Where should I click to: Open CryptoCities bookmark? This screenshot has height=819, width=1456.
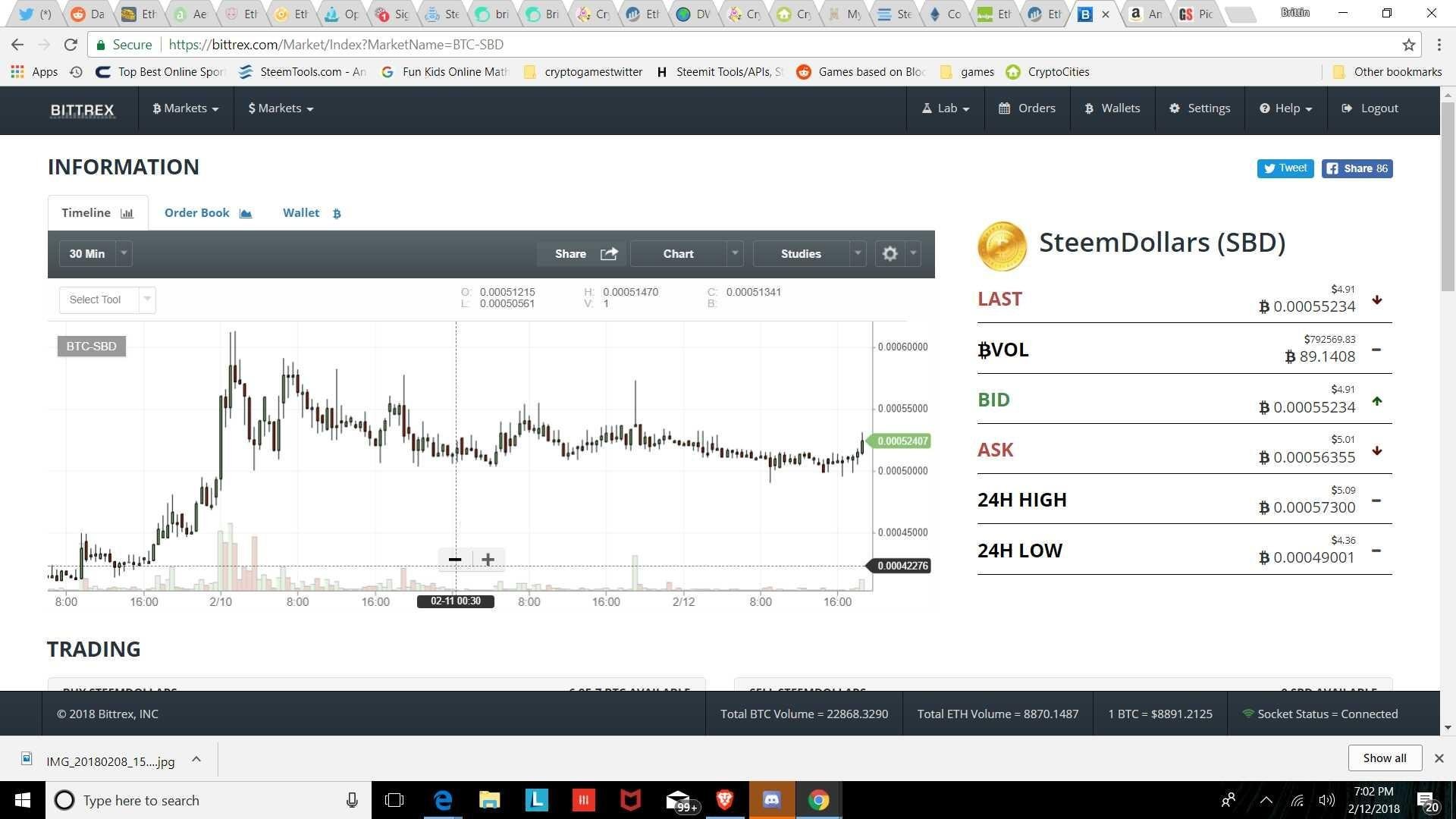[x=1047, y=72]
